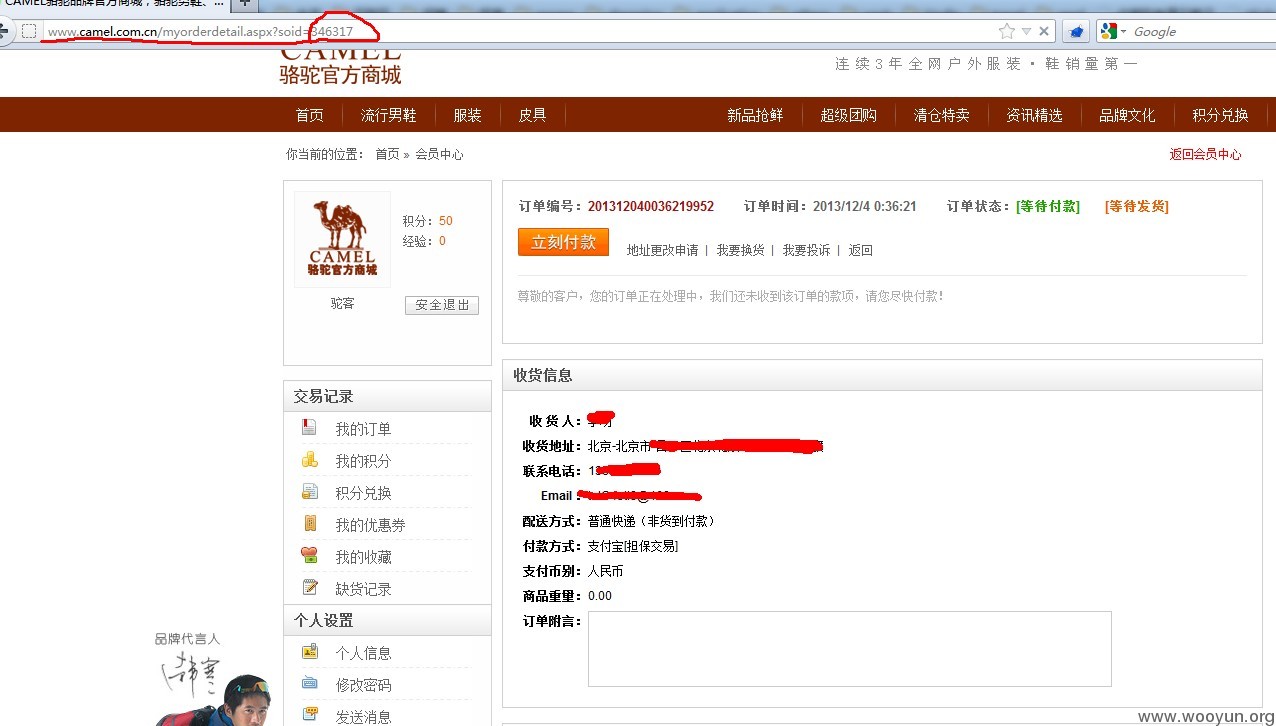
Task: Click the orange 立刻付款 pay button
Action: pyautogui.click(x=563, y=242)
